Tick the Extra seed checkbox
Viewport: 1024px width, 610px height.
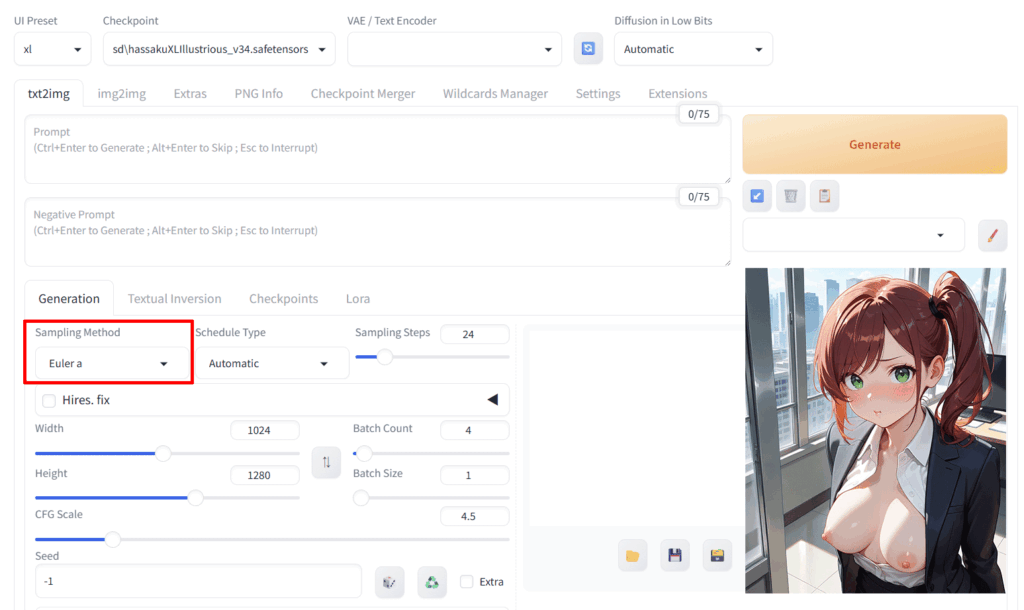pyautogui.click(x=466, y=582)
